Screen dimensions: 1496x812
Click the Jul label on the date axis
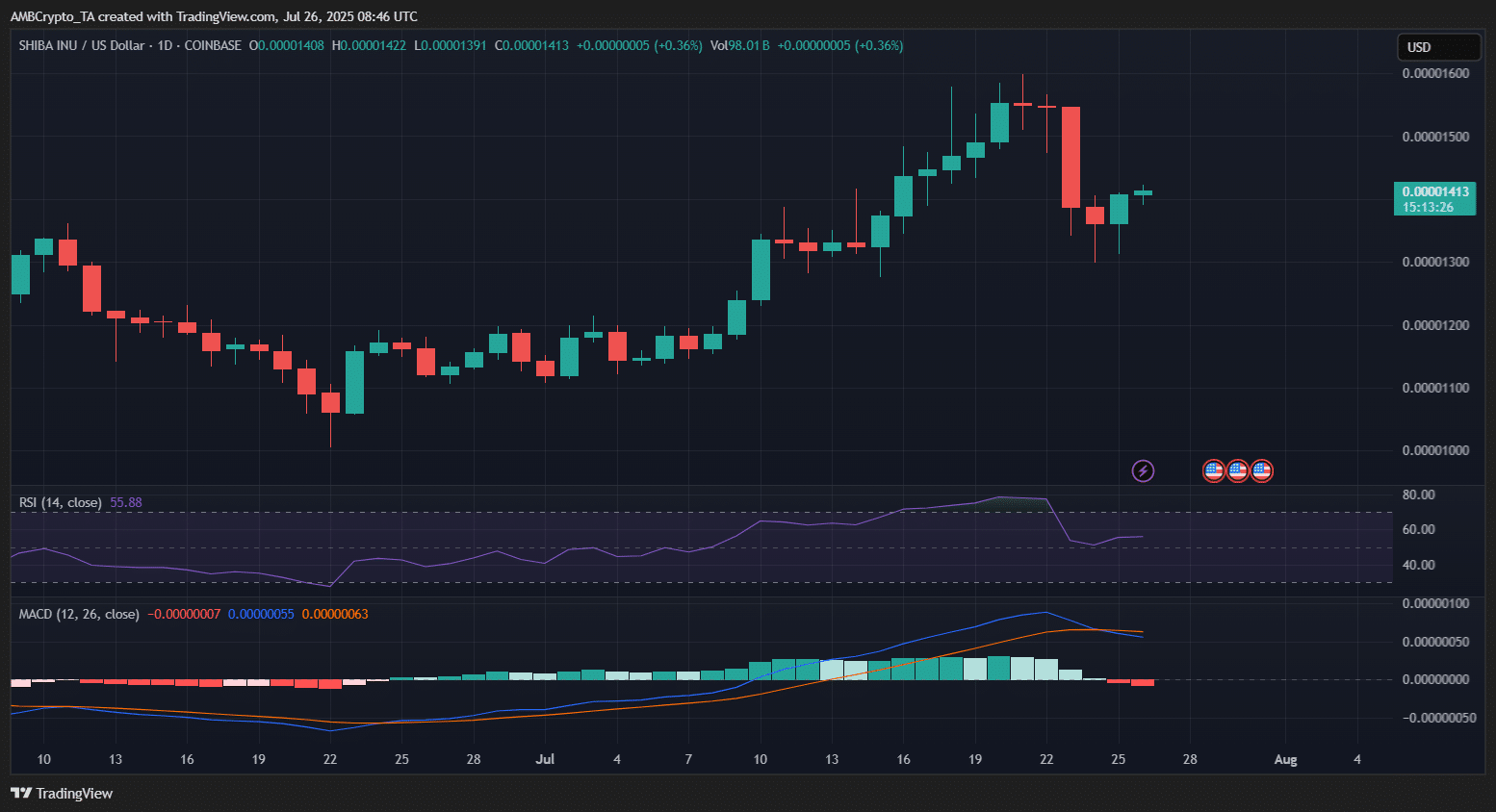(545, 759)
